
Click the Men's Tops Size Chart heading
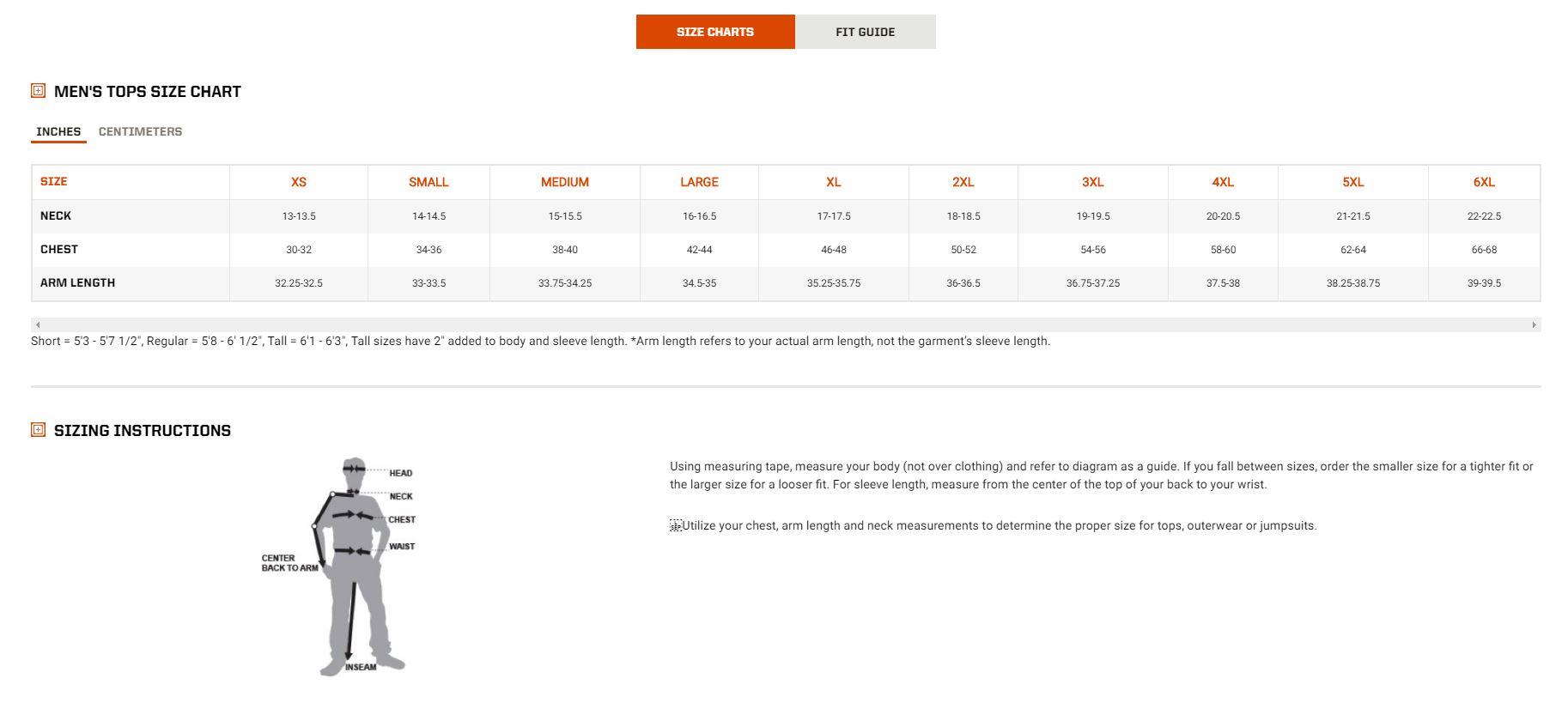point(148,91)
